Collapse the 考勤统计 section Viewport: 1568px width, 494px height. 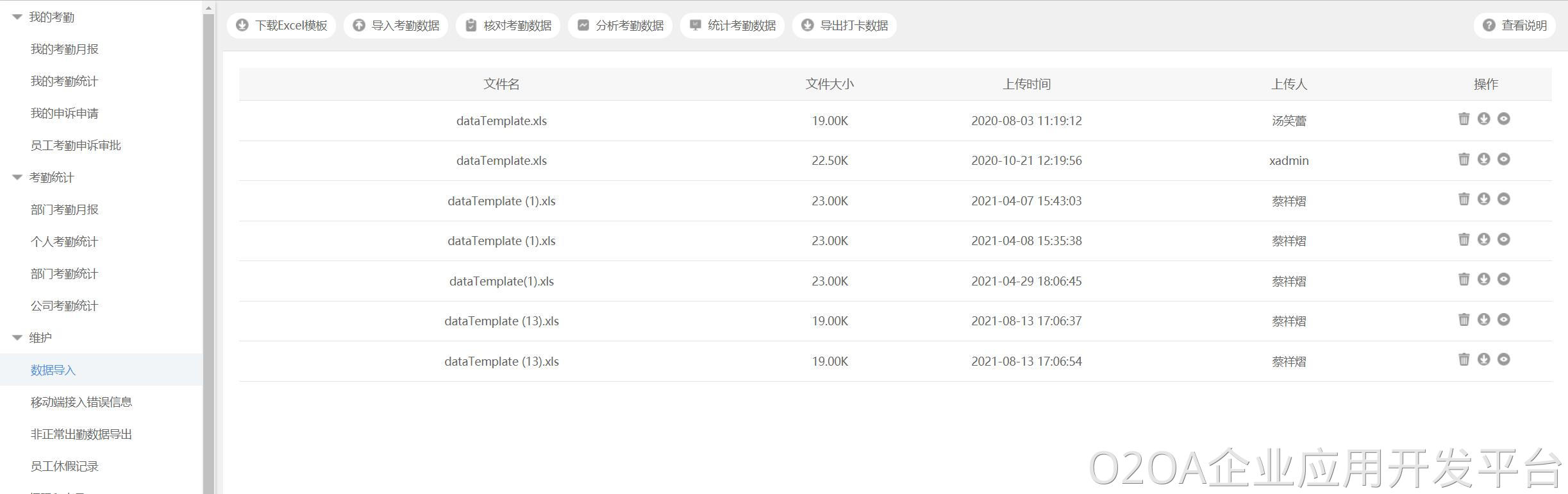17,178
